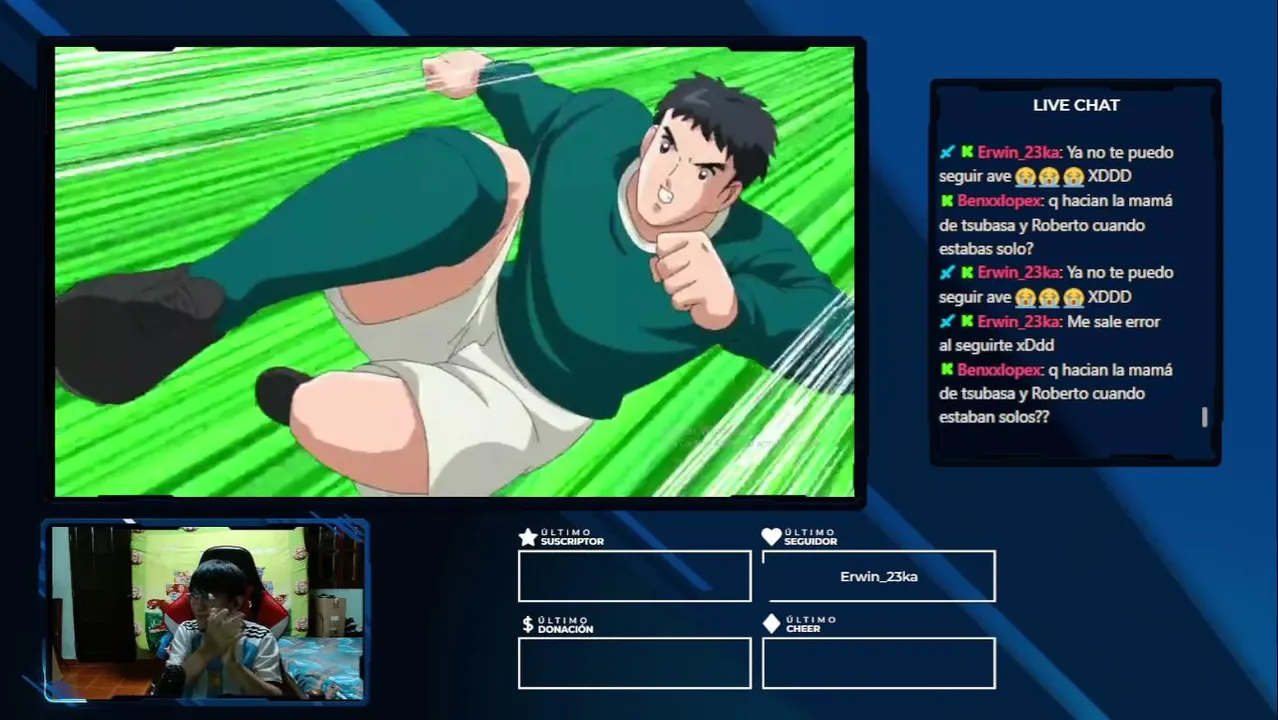Click the star icon beside Último Suscriptor
This screenshot has width=1278, height=720.
pyautogui.click(x=528, y=537)
